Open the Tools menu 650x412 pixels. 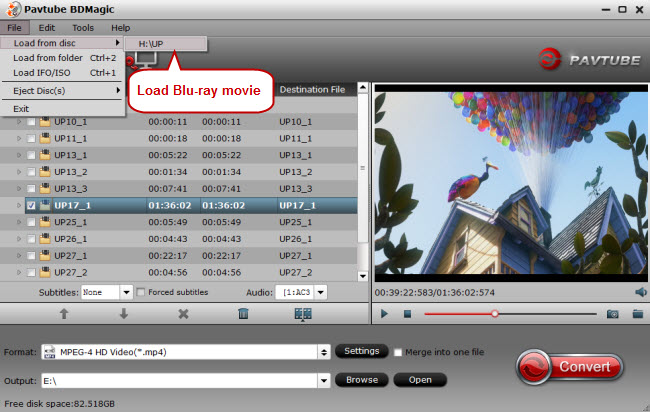(x=83, y=28)
